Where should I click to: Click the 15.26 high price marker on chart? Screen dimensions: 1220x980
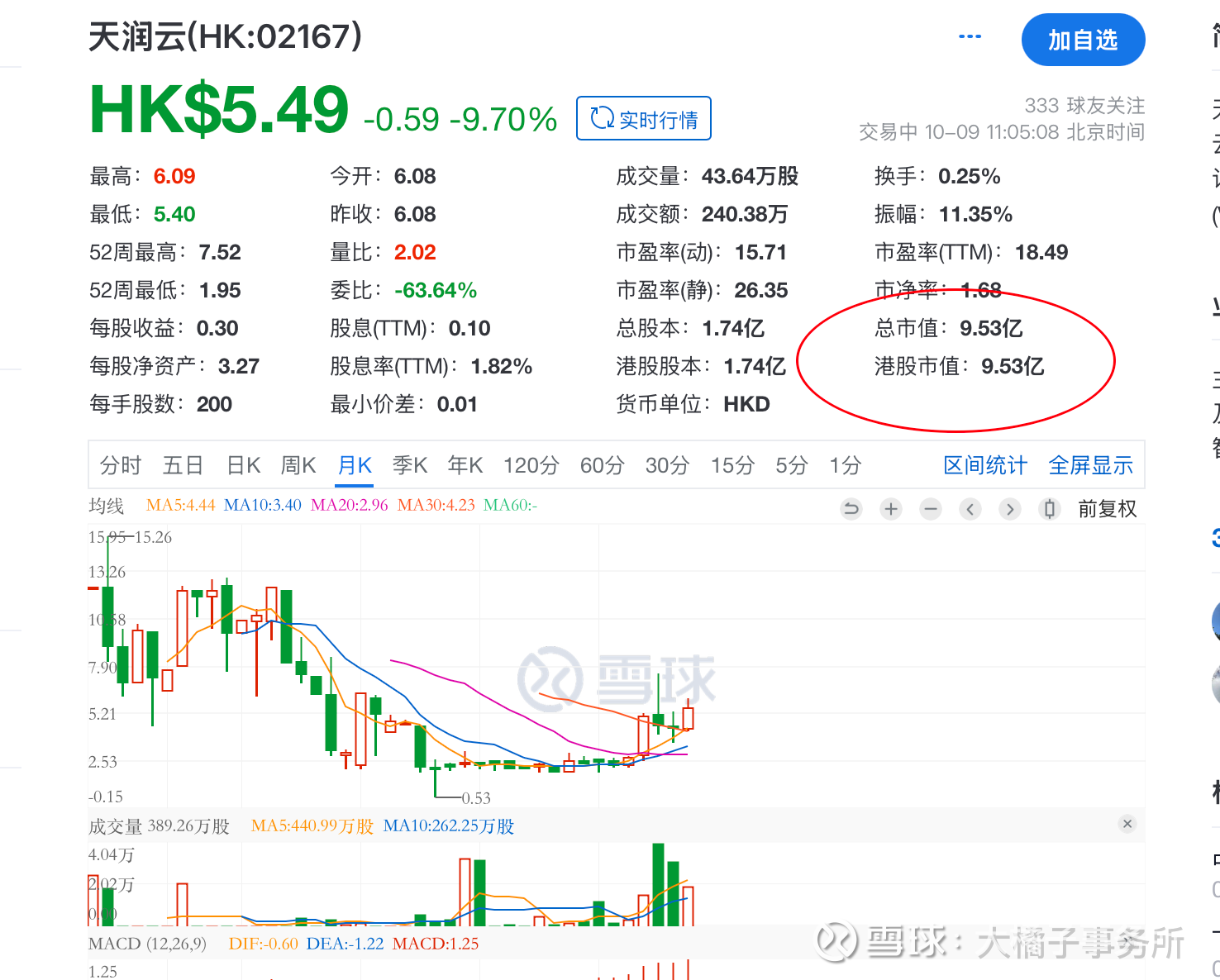tap(153, 537)
